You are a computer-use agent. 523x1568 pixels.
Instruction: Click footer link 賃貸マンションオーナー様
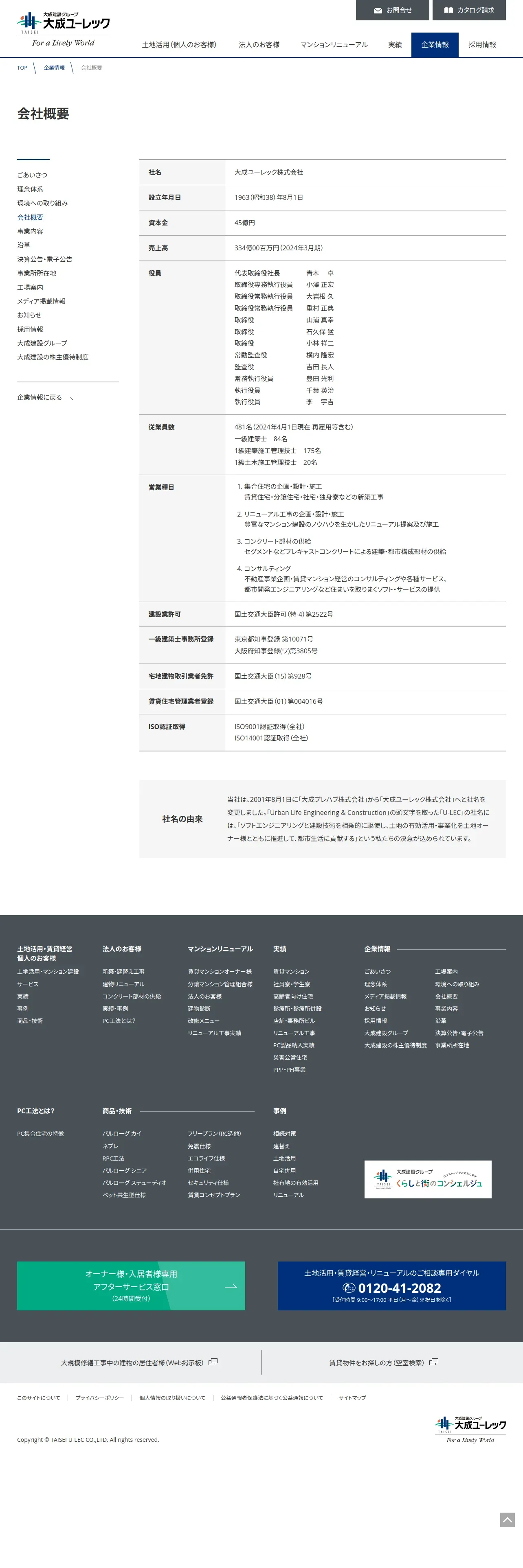[x=220, y=972]
